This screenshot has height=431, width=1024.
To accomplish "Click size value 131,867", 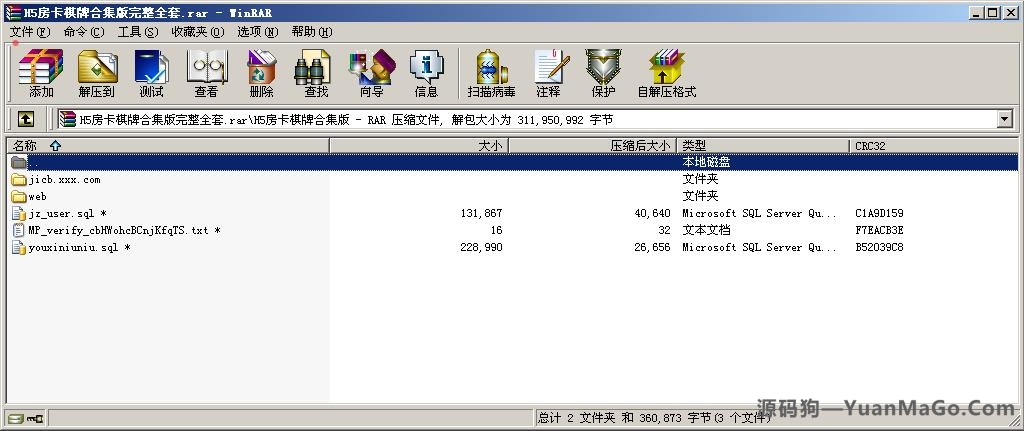I will [x=481, y=214].
